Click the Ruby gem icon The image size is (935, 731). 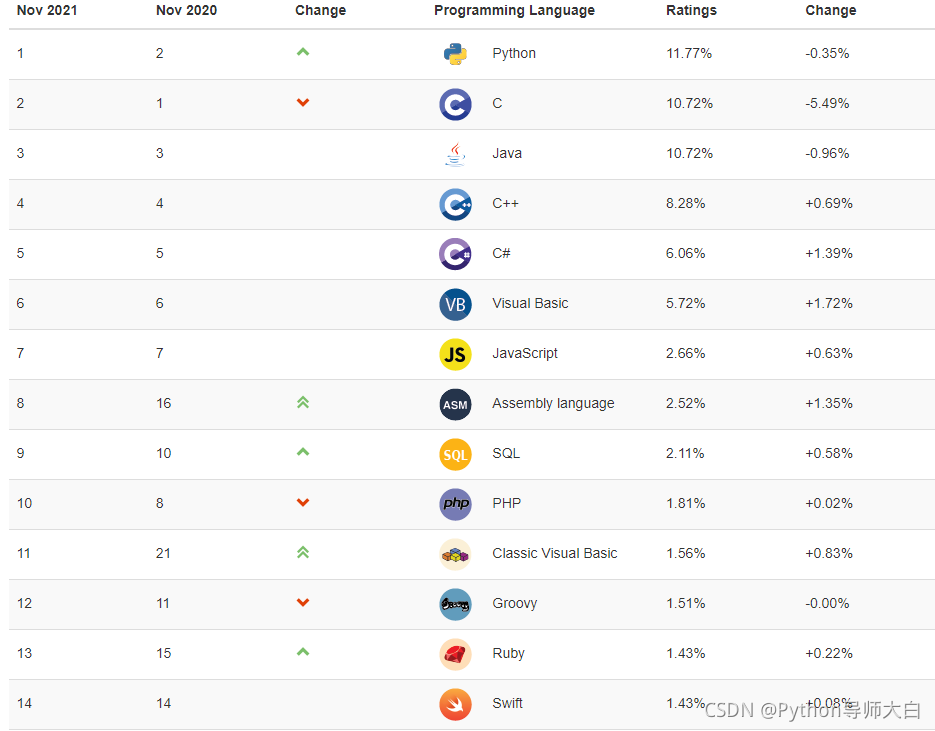click(x=455, y=654)
